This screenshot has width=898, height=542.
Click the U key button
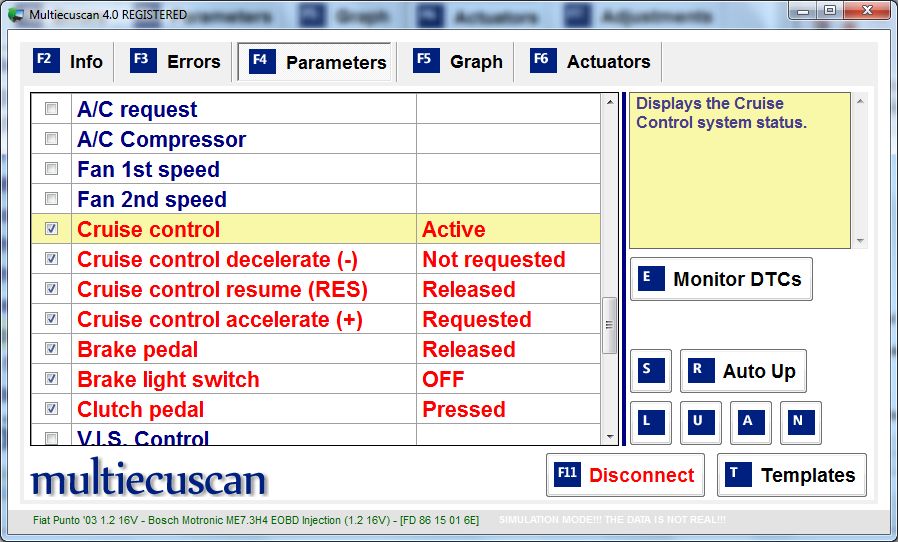pos(700,423)
